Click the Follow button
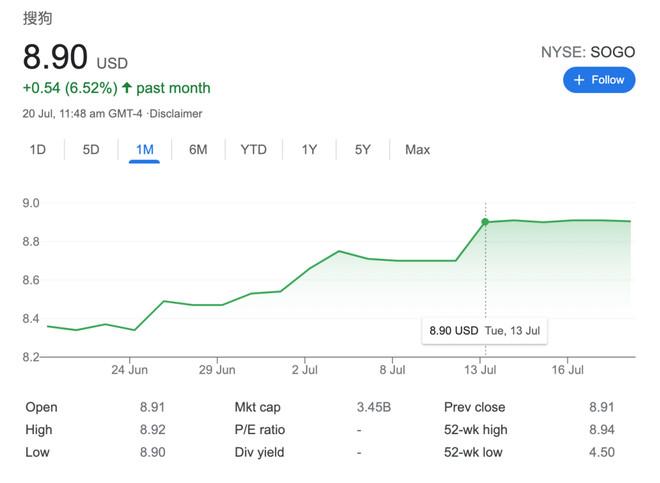Image resolution: width=660 pixels, height=483 pixels. click(x=599, y=80)
